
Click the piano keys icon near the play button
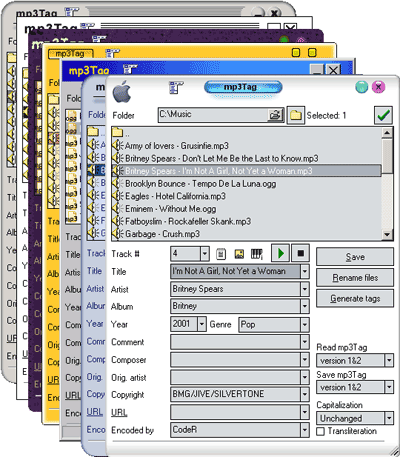257,254
